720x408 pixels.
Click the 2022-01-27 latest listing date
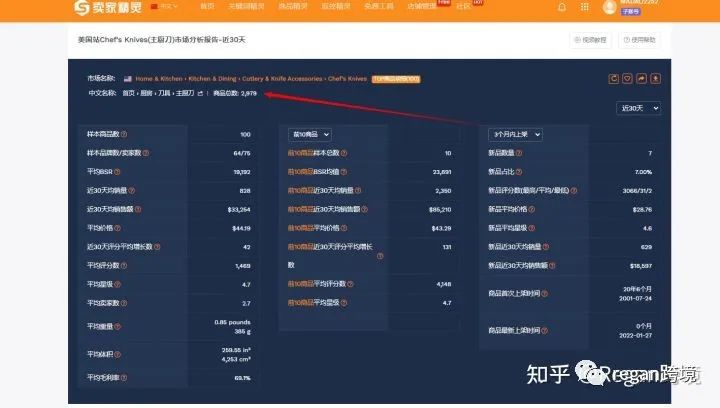[x=635, y=336]
